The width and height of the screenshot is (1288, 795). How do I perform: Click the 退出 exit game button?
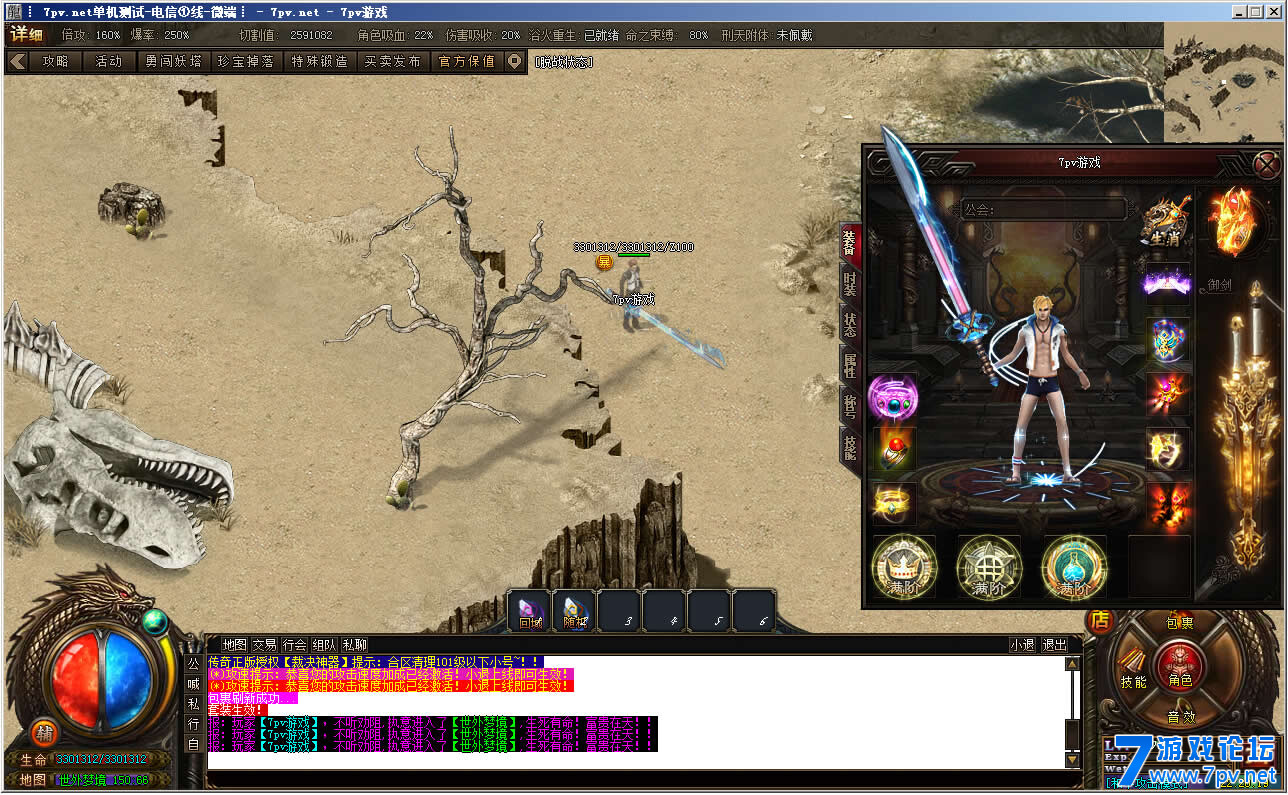coord(1054,645)
